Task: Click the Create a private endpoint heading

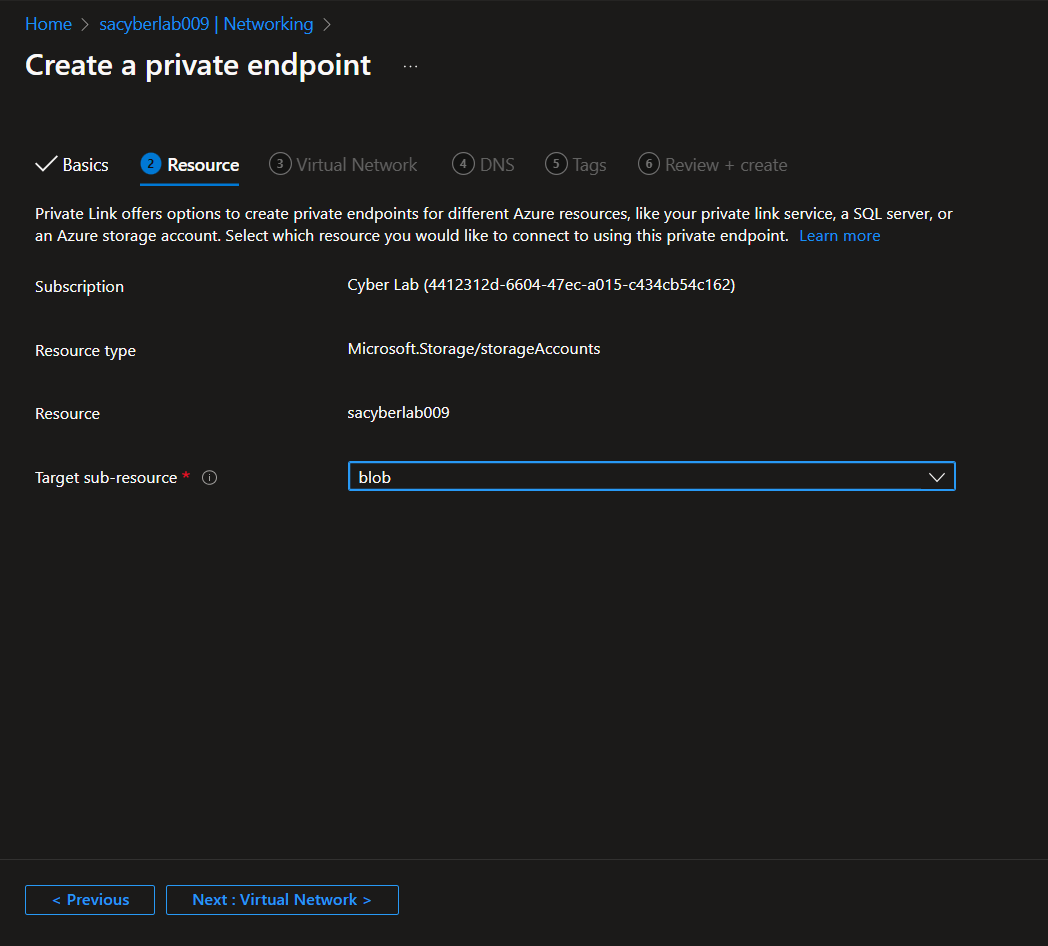Action: pos(198,66)
